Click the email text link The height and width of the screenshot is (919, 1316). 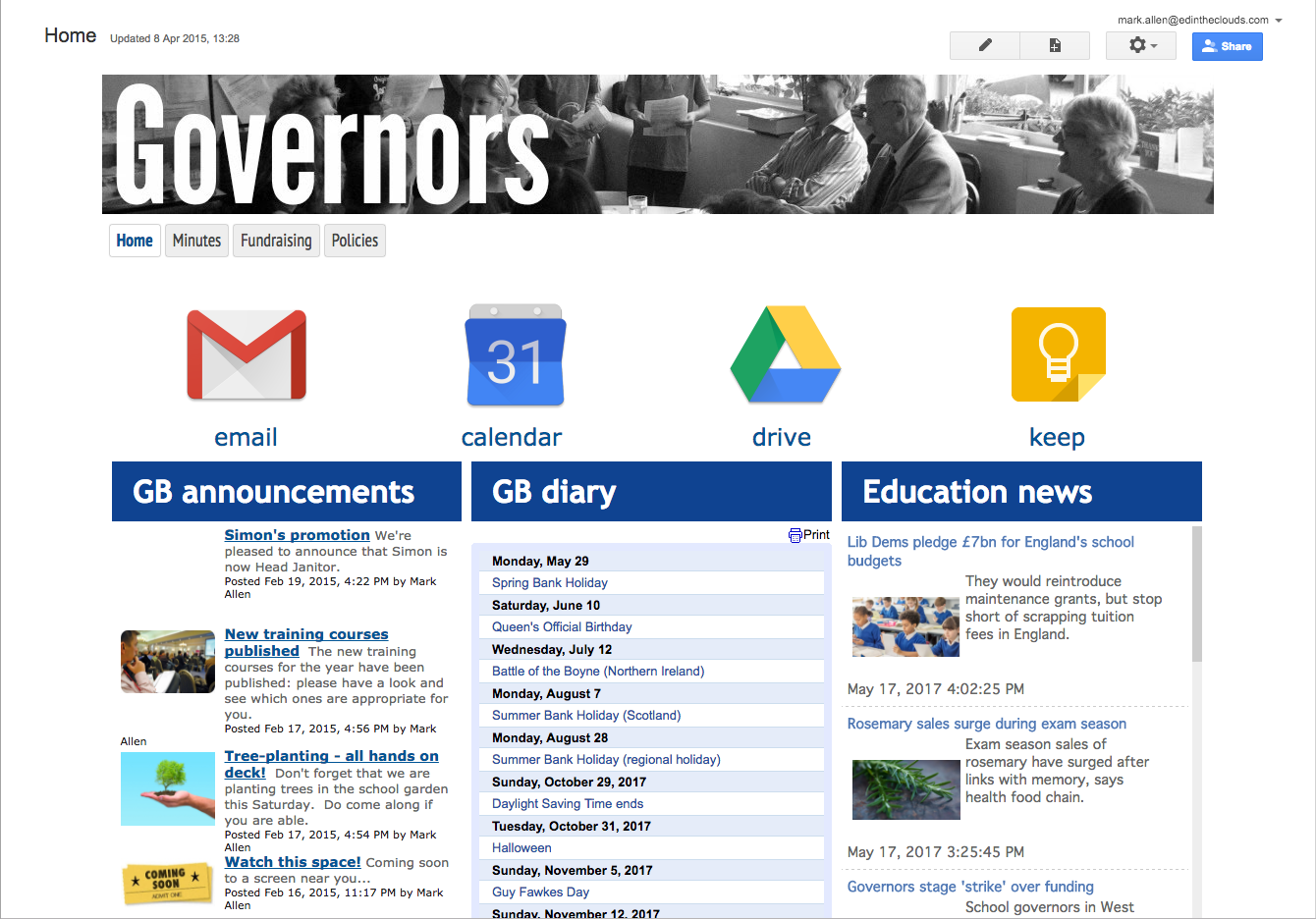(246, 437)
